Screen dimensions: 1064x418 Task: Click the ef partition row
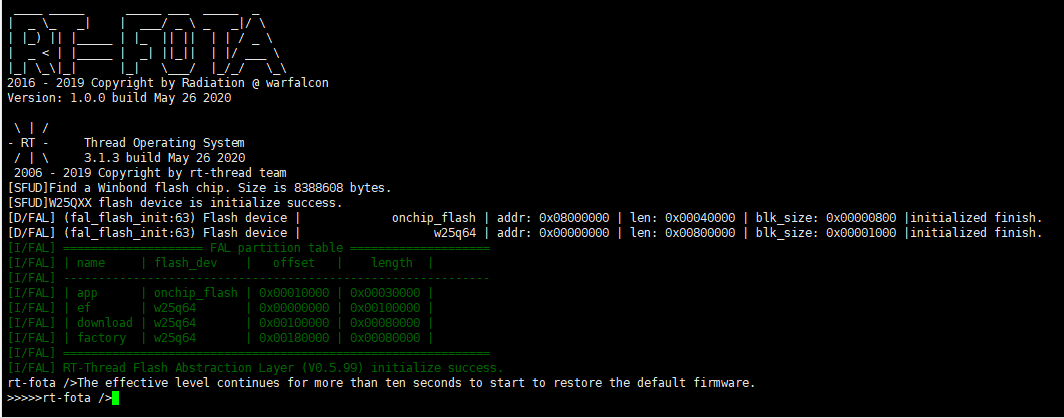(x=221, y=308)
